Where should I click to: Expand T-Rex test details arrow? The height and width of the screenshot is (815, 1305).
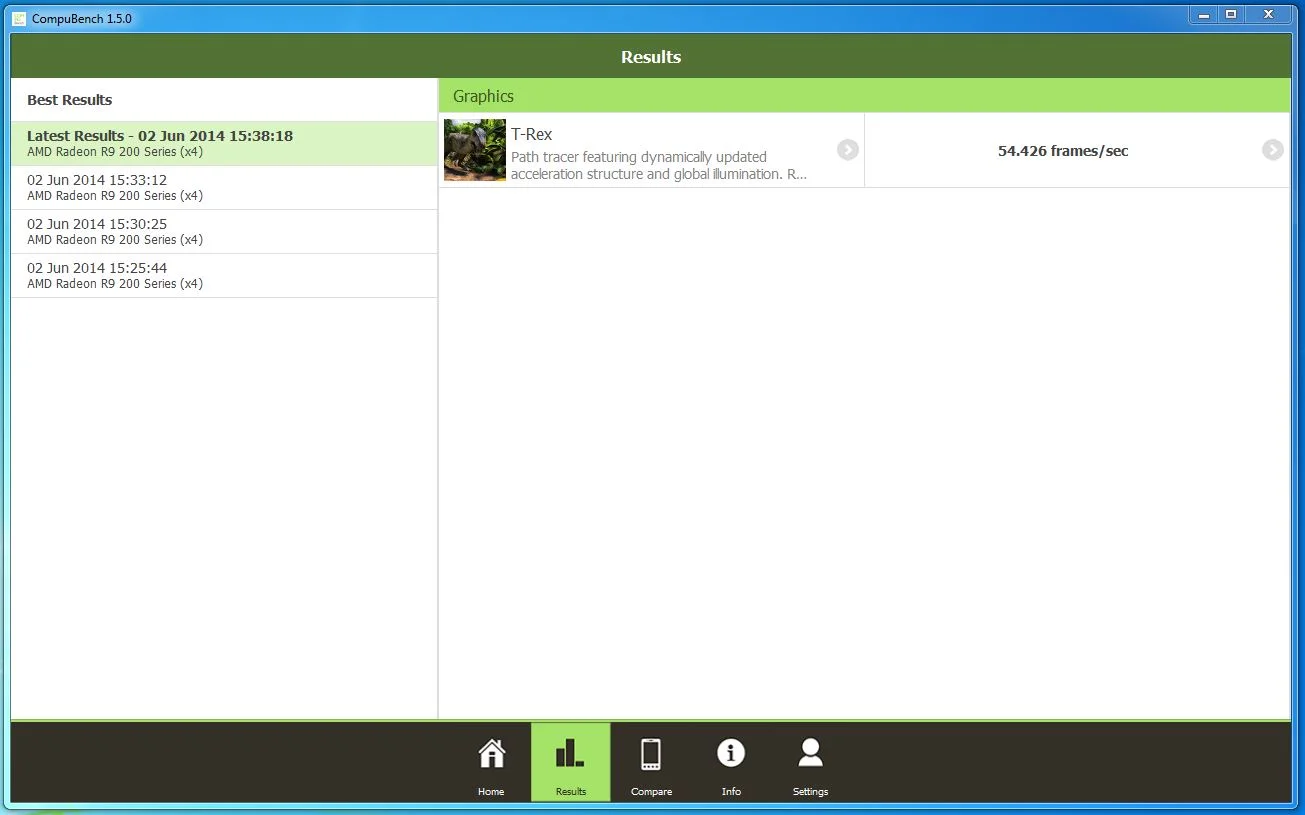tap(848, 150)
